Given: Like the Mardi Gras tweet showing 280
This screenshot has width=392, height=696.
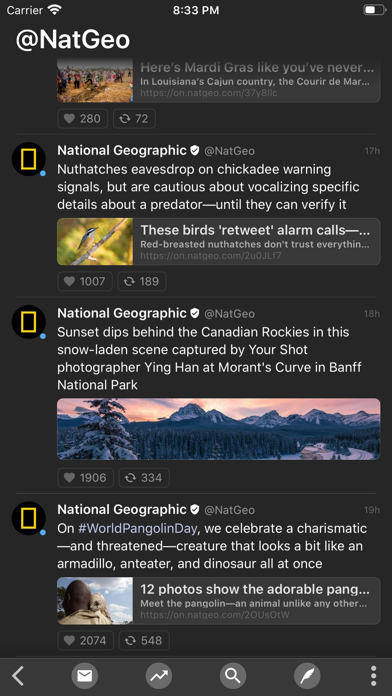Looking at the screenshot, I should pyautogui.click(x=83, y=119).
